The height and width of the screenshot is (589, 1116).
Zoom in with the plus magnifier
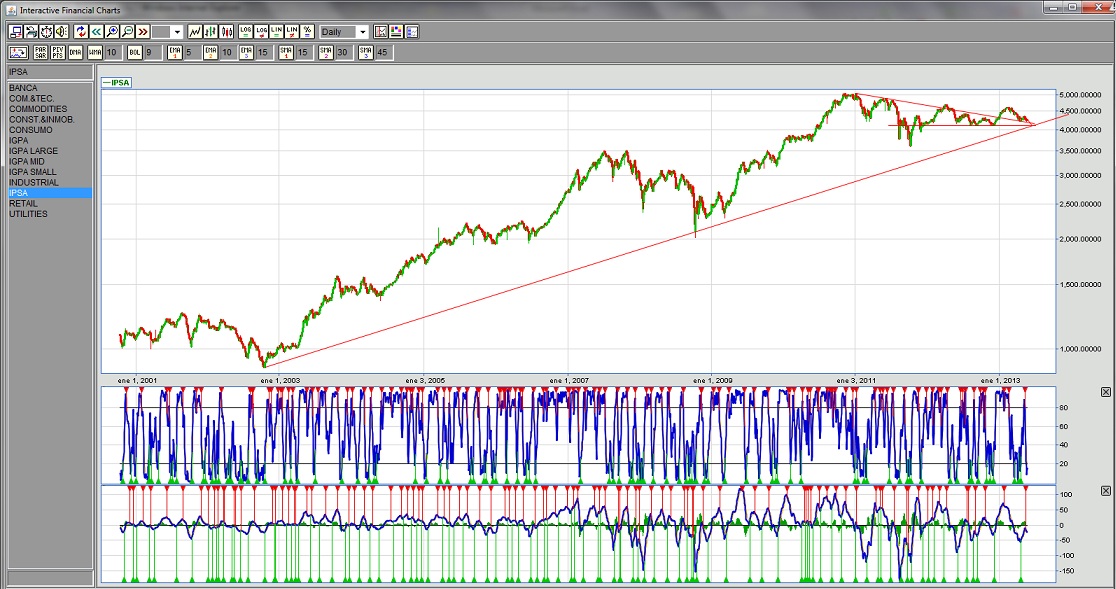pos(112,32)
